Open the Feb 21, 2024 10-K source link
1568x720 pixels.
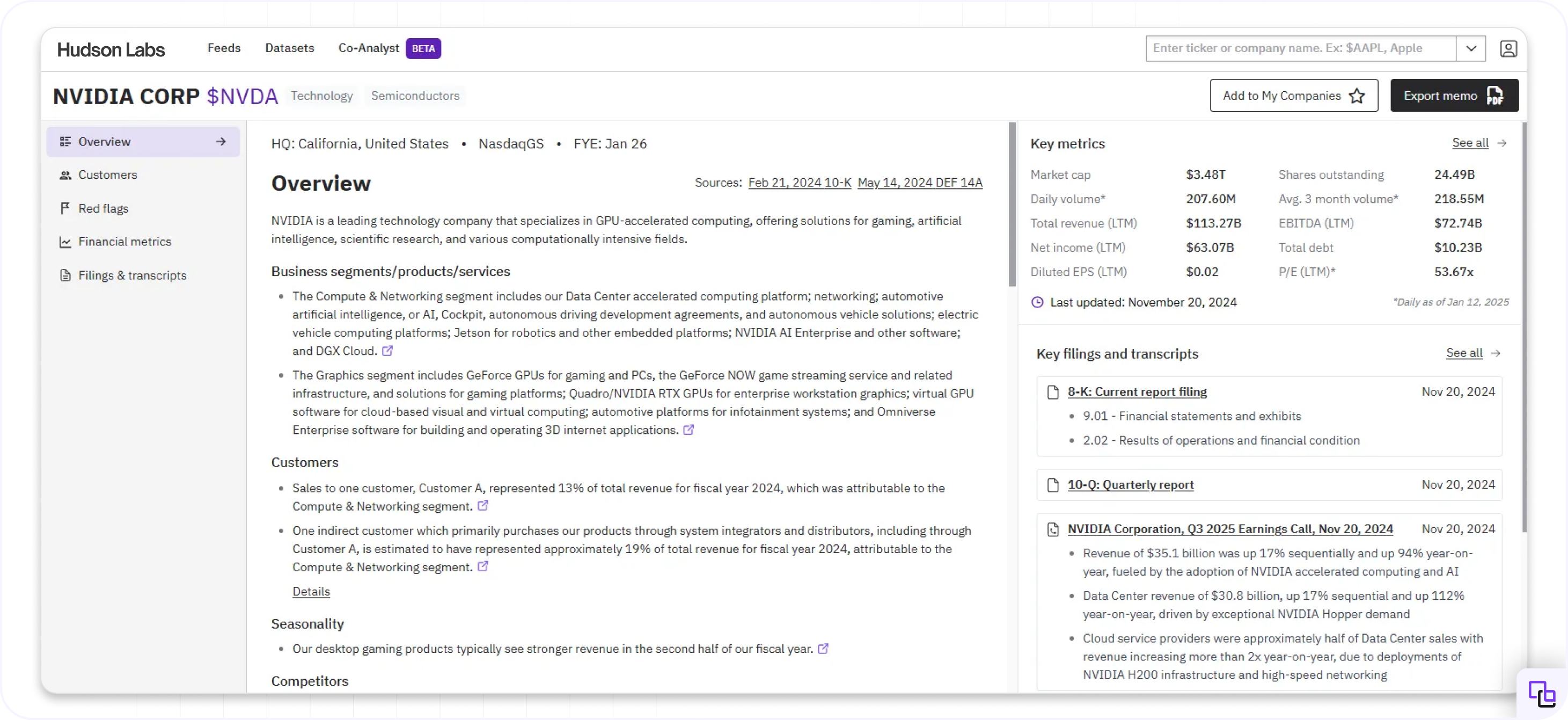(x=799, y=183)
